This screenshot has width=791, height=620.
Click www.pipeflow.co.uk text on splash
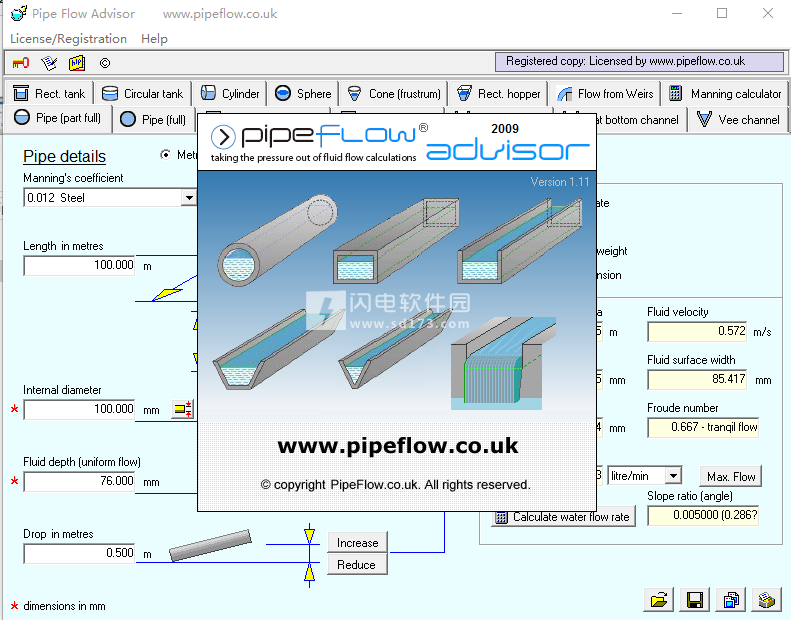(398, 446)
